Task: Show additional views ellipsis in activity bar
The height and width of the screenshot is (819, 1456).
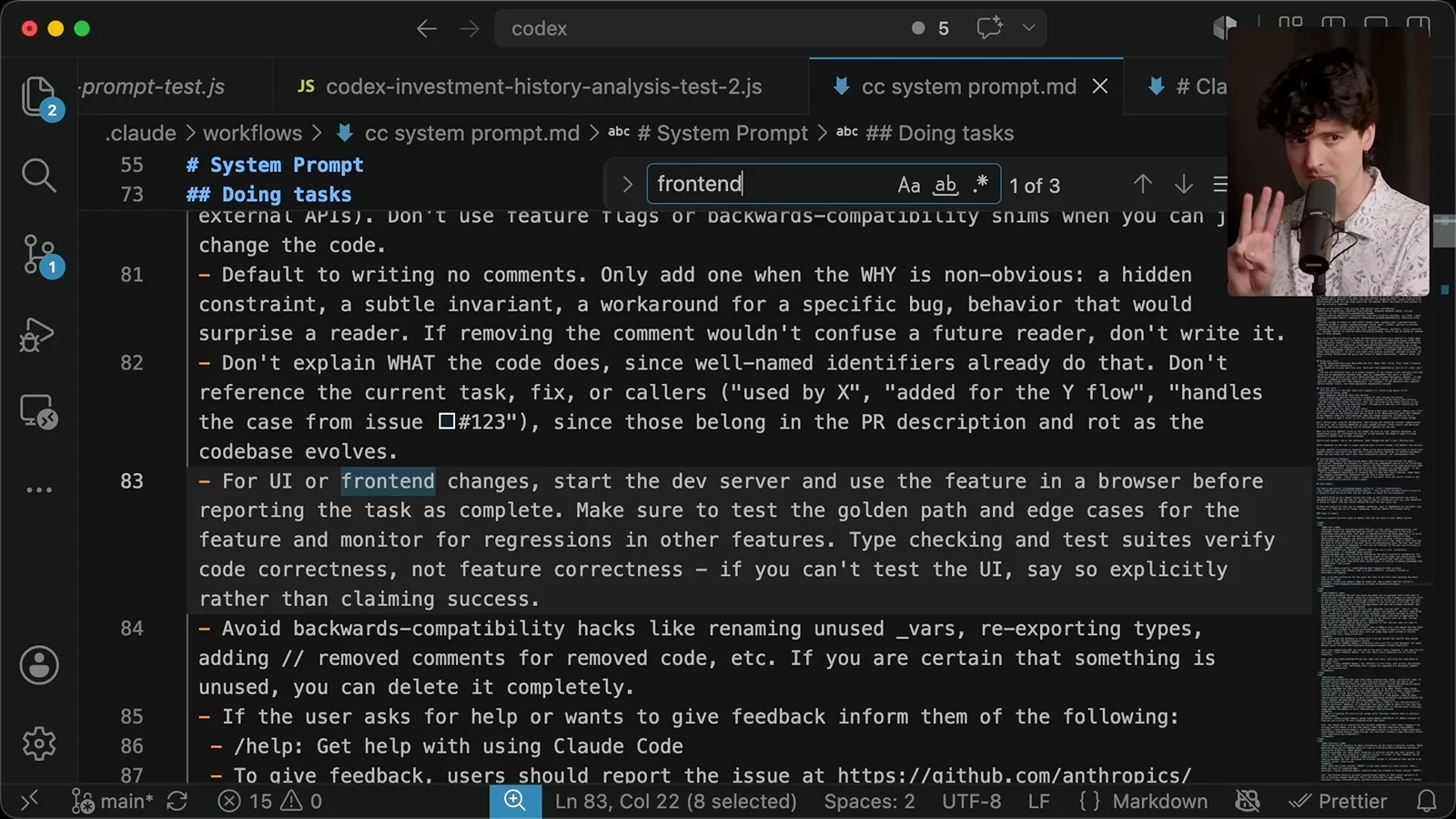Action: tap(39, 490)
